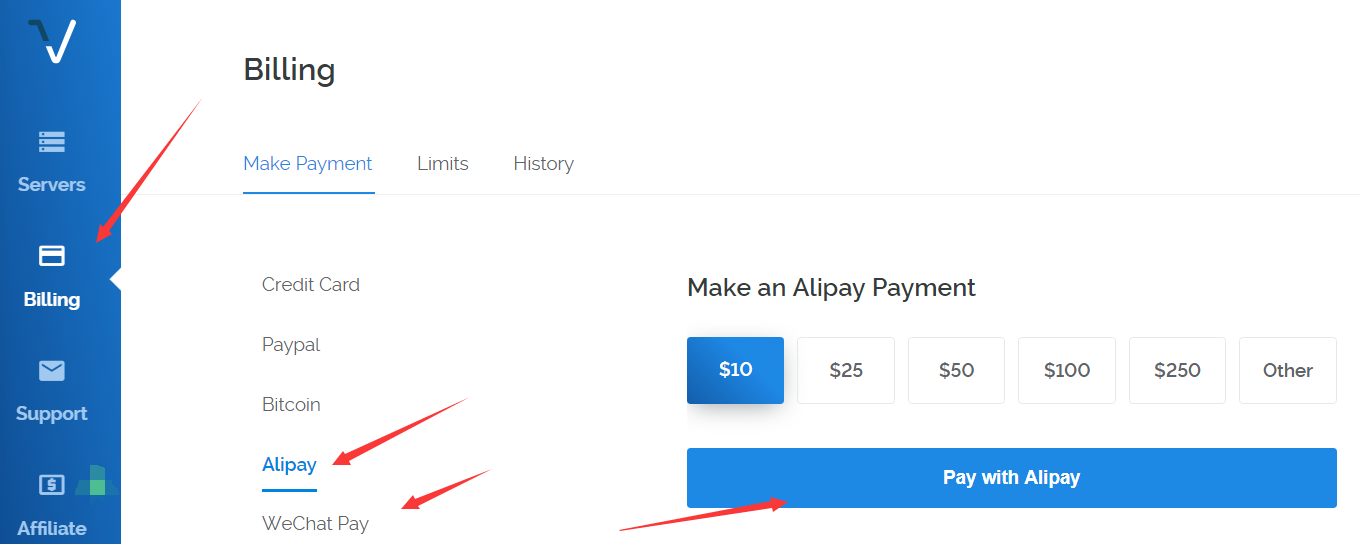Image resolution: width=1360 pixels, height=544 pixels.
Task: Select the Servers sidebar label
Action: pyautogui.click(x=51, y=185)
